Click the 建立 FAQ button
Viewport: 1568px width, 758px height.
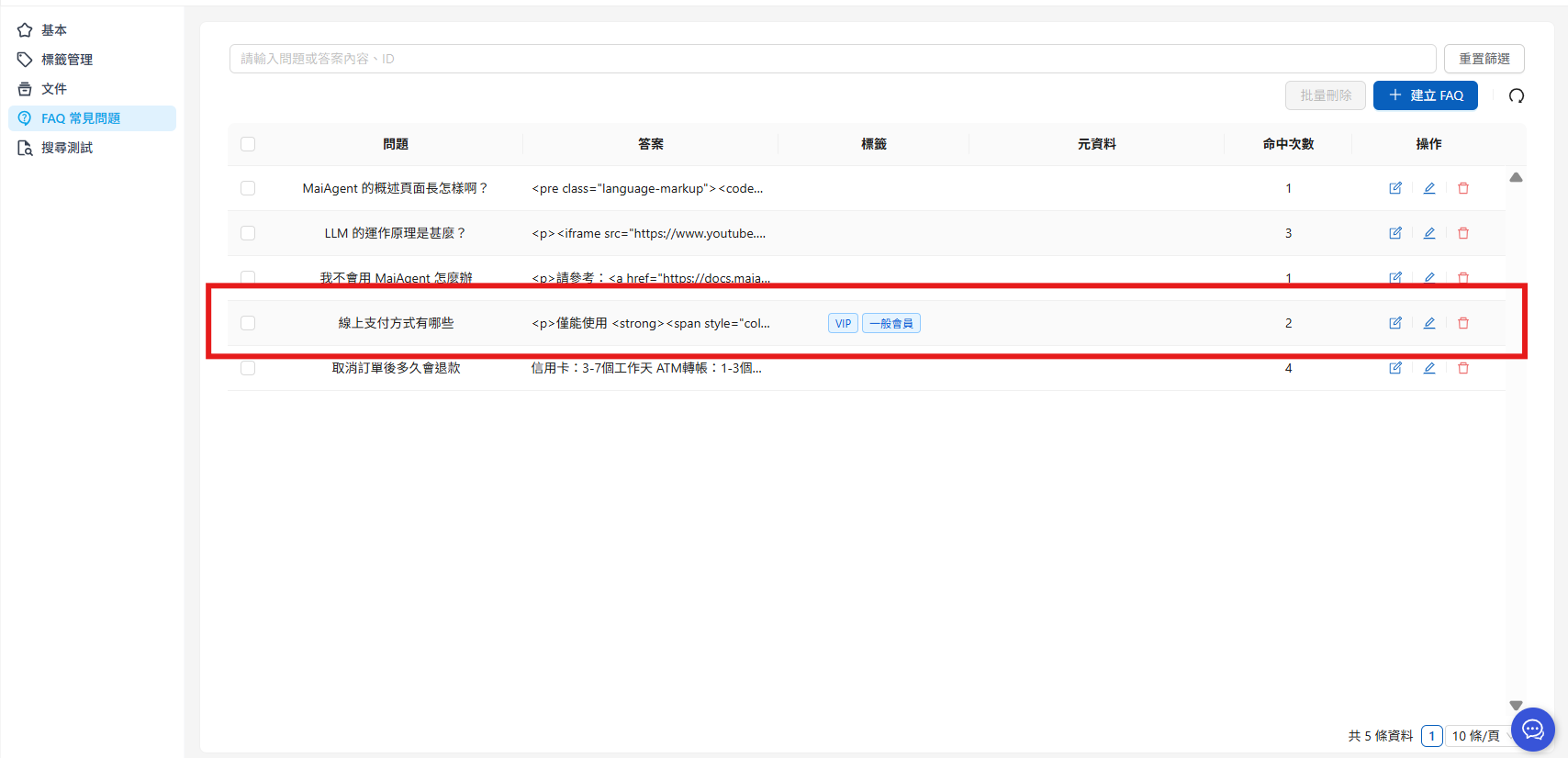point(1425,95)
